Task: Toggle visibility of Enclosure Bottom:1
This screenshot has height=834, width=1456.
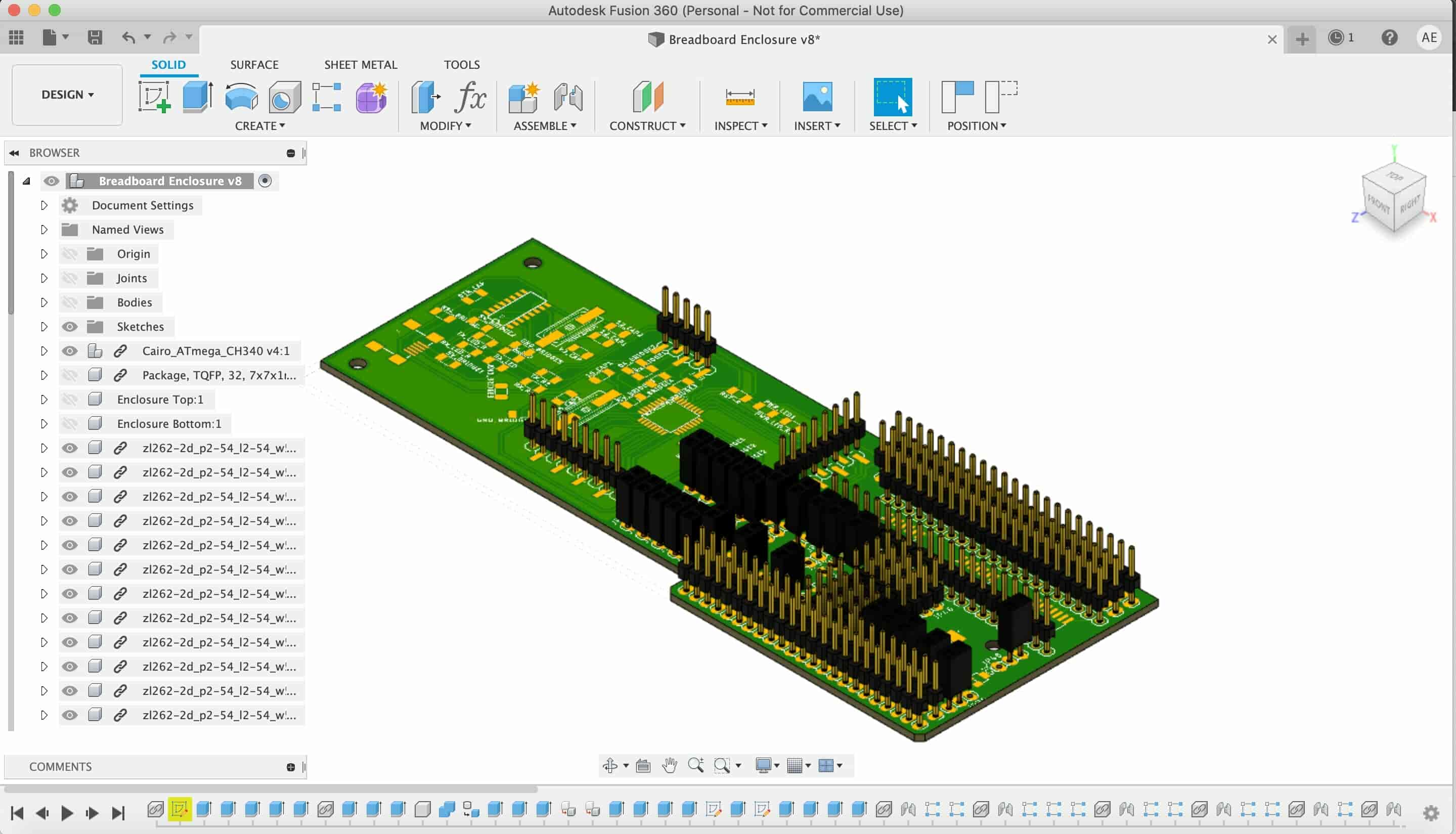Action: [69, 423]
